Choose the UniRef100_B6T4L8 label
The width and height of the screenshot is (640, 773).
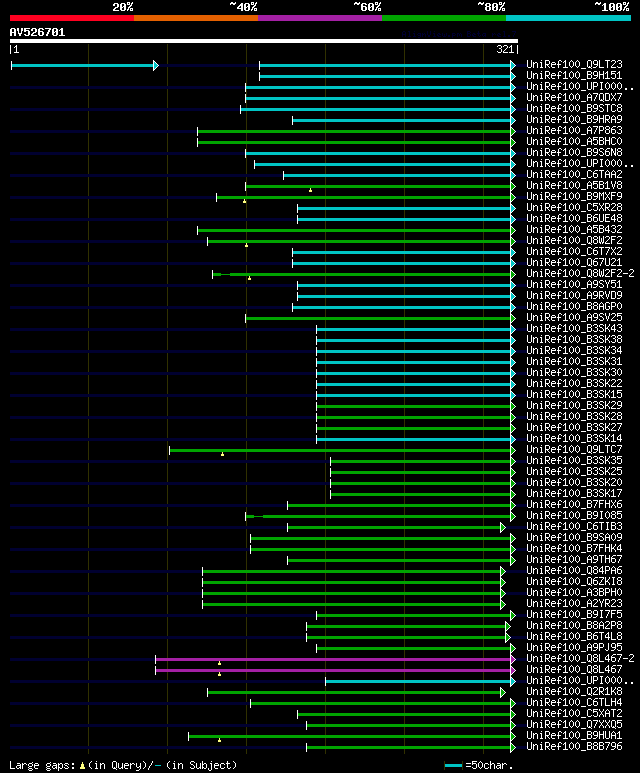pos(574,636)
